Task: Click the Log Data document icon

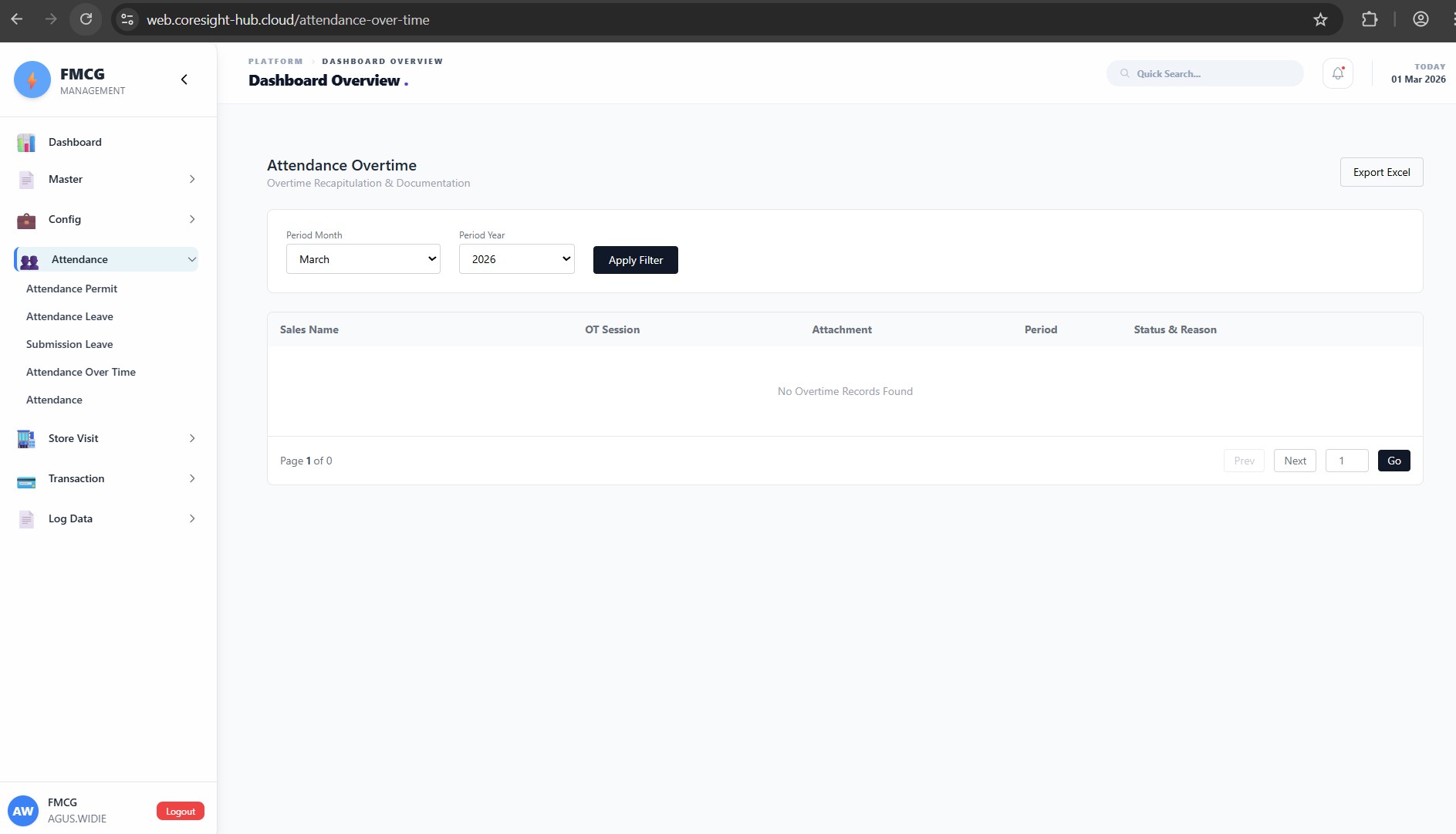Action: click(x=26, y=519)
